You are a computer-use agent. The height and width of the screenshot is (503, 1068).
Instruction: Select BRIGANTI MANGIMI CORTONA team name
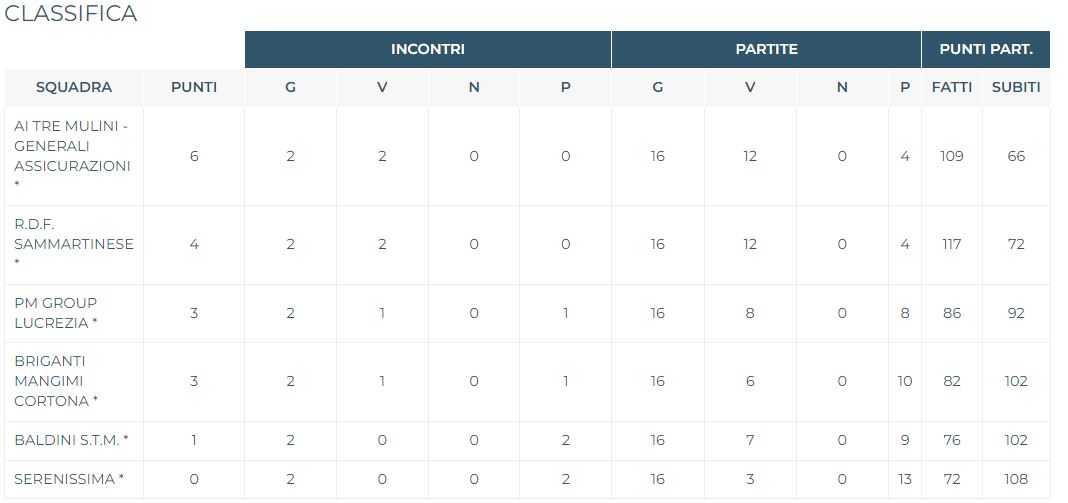56,381
